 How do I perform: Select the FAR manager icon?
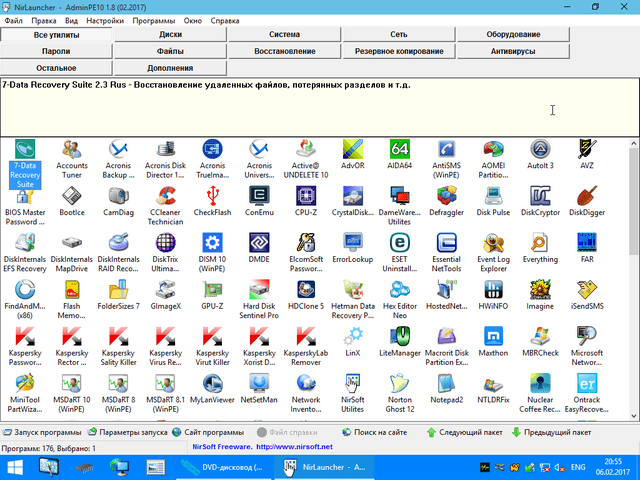(x=586, y=245)
